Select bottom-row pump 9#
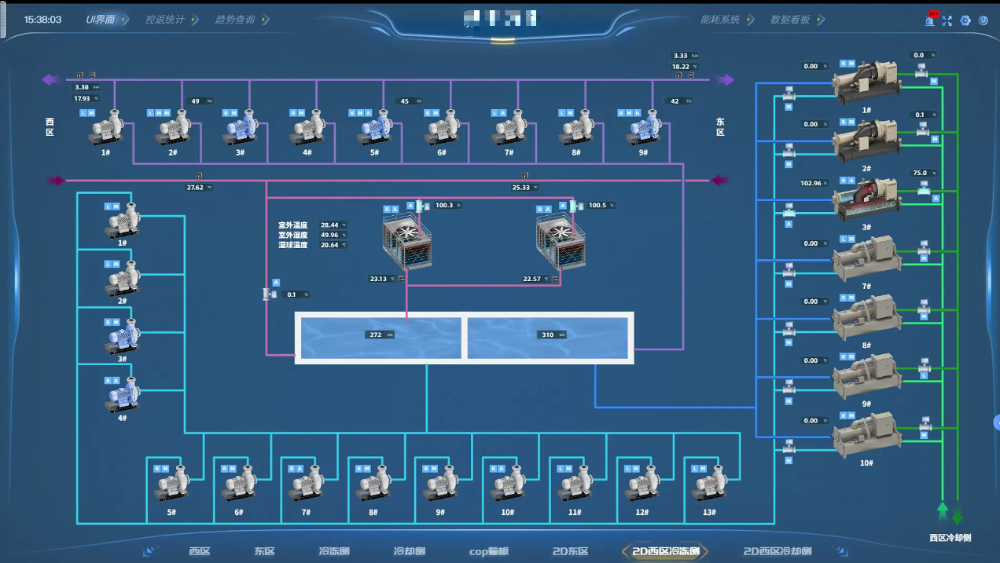This screenshot has width=1000, height=563. coord(441,485)
